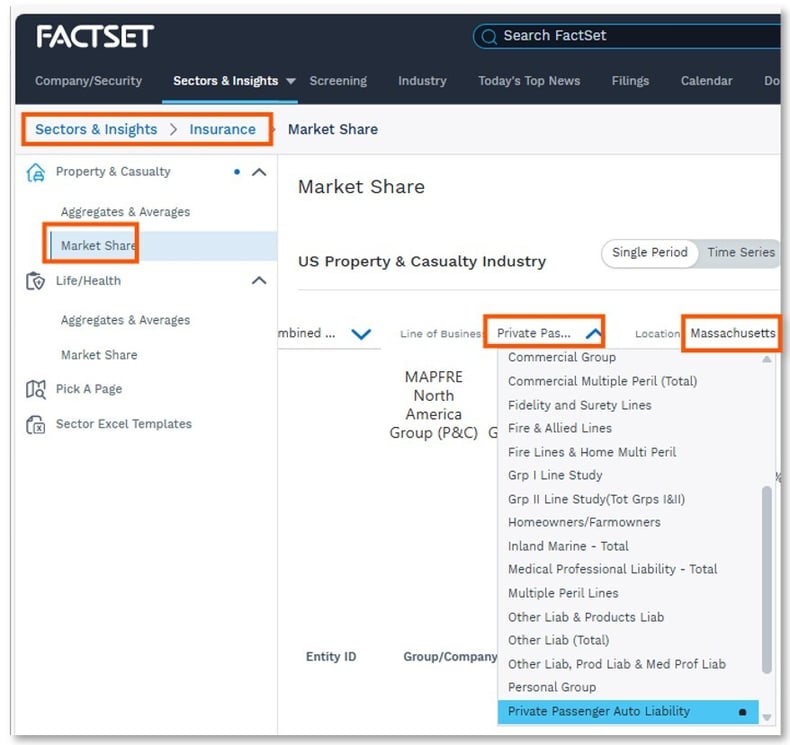Open the Location Massachusetts dropdown

732,333
